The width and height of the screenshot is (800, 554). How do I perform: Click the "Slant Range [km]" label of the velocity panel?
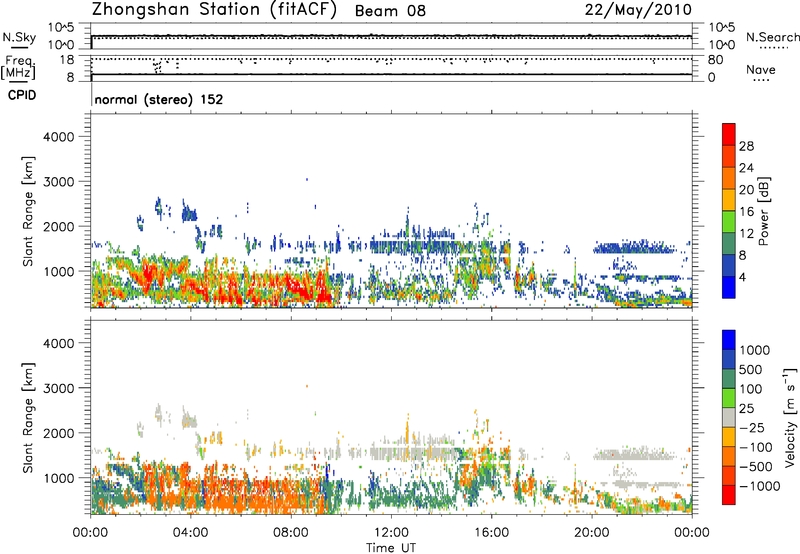pyautogui.click(x=28, y=417)
